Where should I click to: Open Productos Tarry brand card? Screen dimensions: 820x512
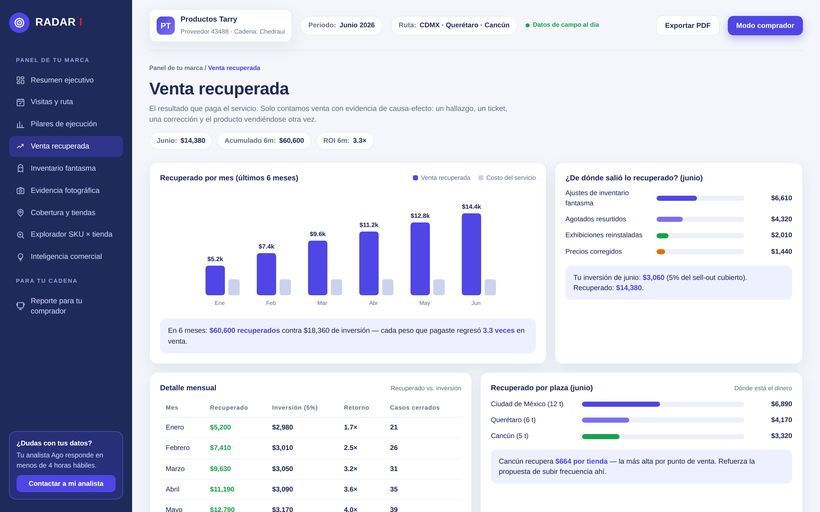(x=220, y=25)
